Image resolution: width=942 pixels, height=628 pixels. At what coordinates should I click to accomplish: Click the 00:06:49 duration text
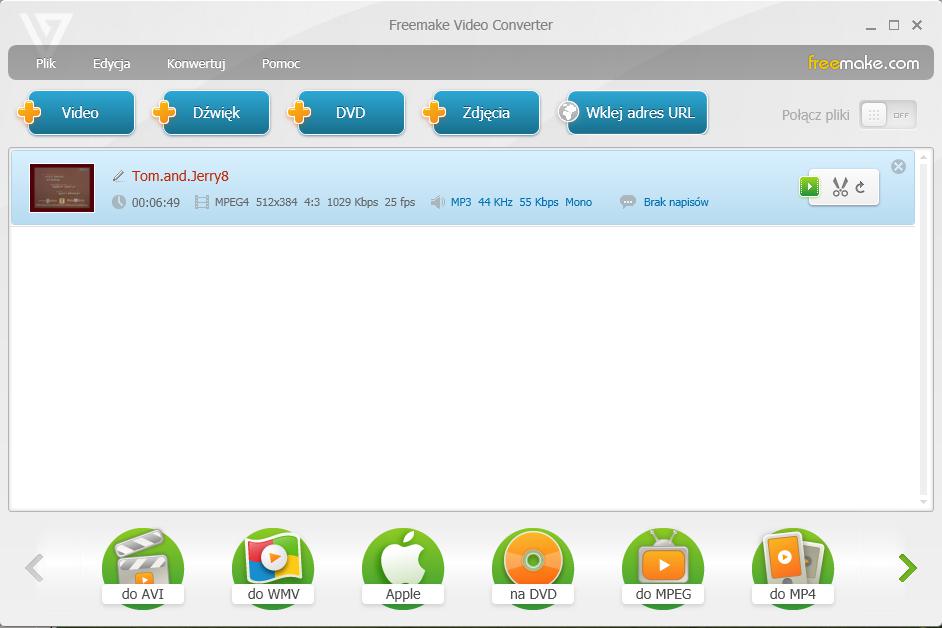(x=156, y=203)
